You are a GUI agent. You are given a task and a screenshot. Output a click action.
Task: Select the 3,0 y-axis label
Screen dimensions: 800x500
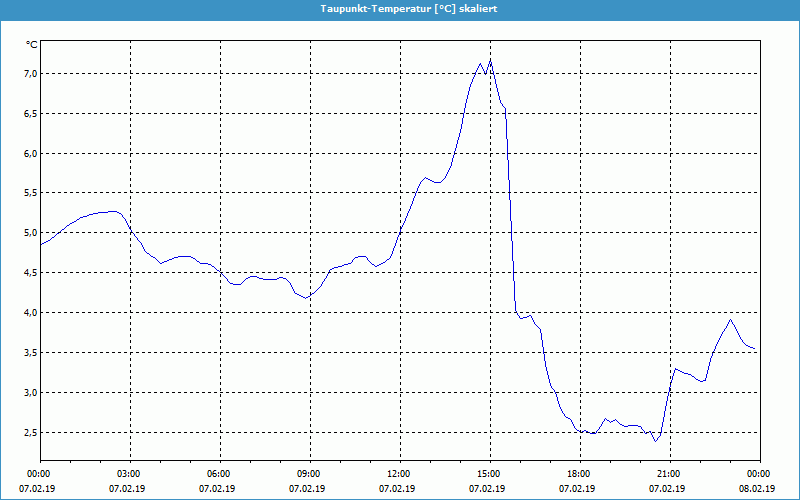tap(29, 393)
